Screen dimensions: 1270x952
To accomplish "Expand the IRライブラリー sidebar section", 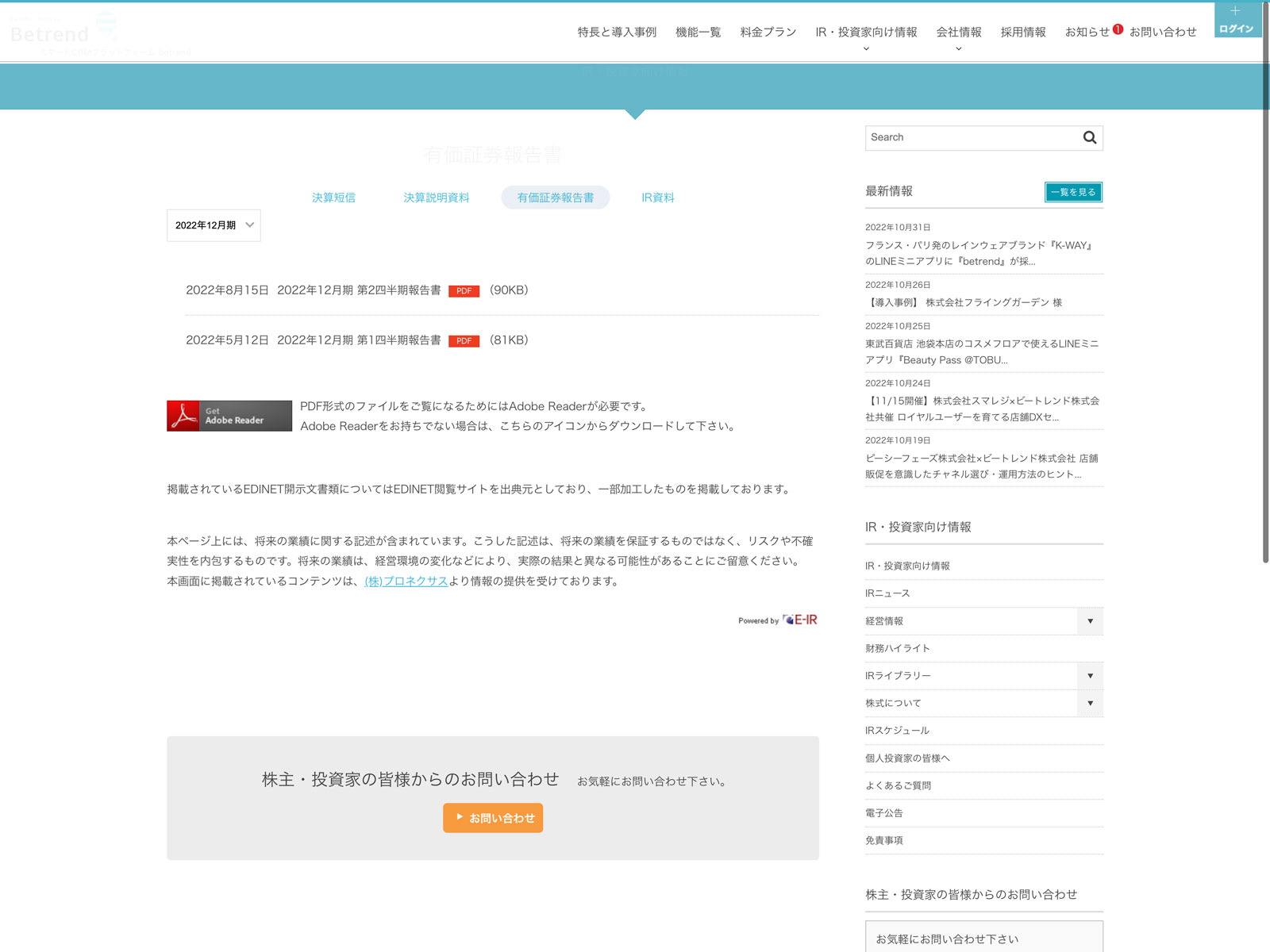I will pos(1090,676).
